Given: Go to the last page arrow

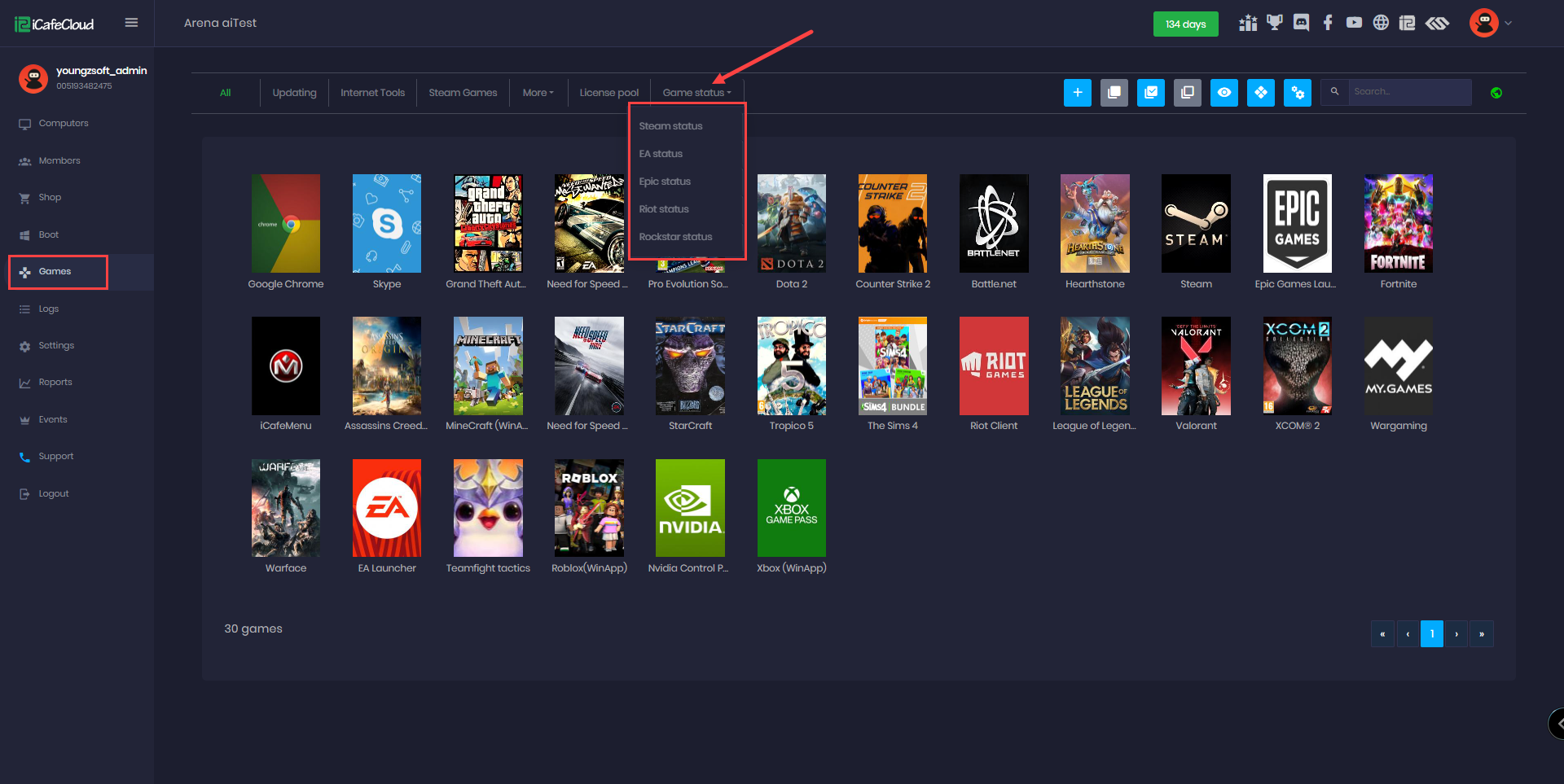Looking at the screenshot, I should [x=1481, y=634].
